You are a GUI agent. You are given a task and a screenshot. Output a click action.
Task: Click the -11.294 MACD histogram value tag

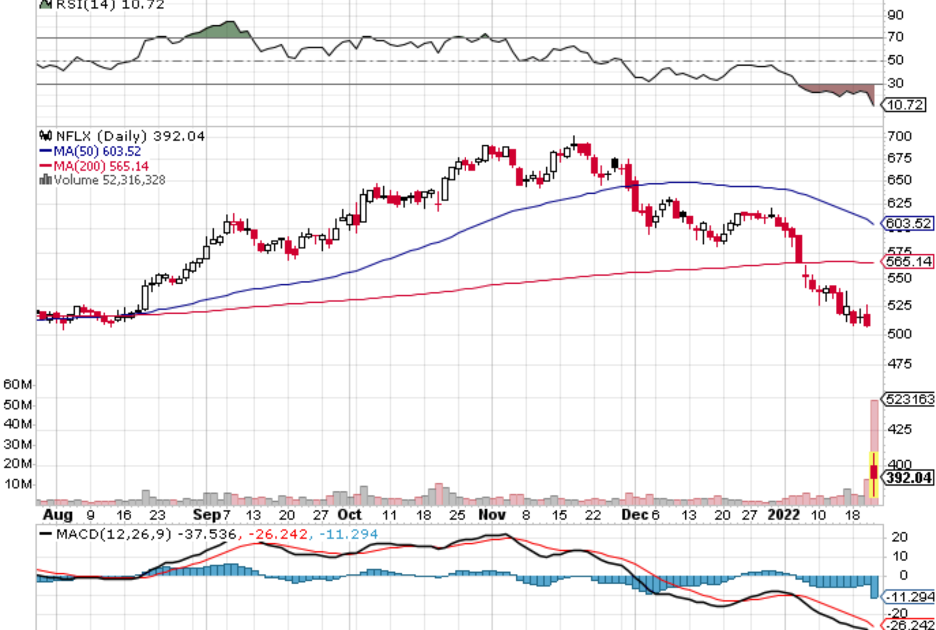pyautogui.click(x=909, y=598)
